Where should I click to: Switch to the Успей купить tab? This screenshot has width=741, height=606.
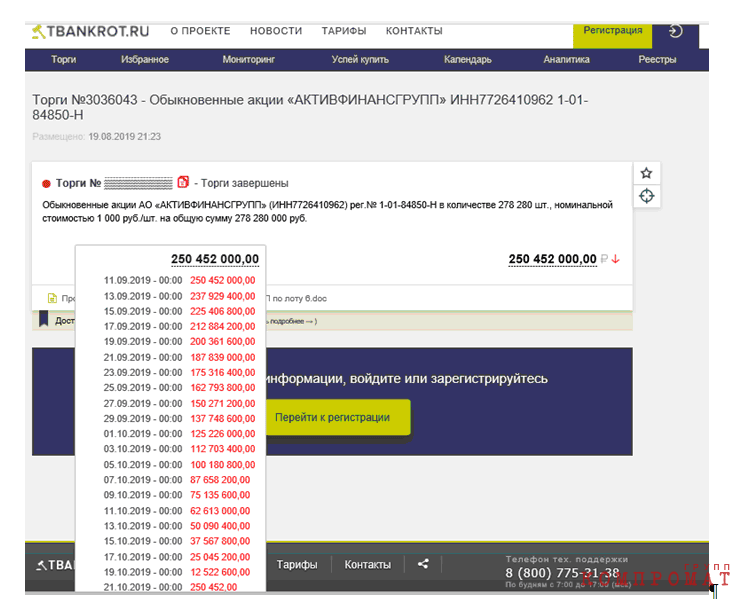[x=360, y=60]
